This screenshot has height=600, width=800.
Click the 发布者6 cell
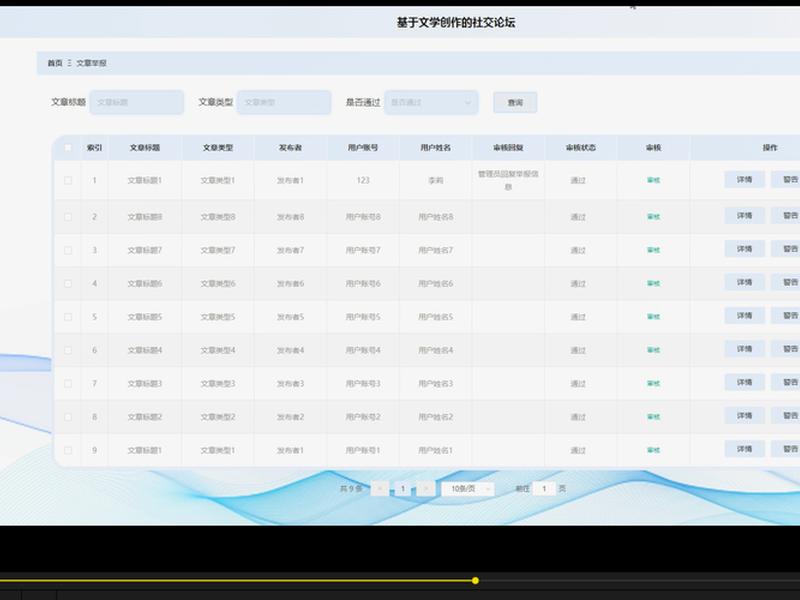coord(290,284)
